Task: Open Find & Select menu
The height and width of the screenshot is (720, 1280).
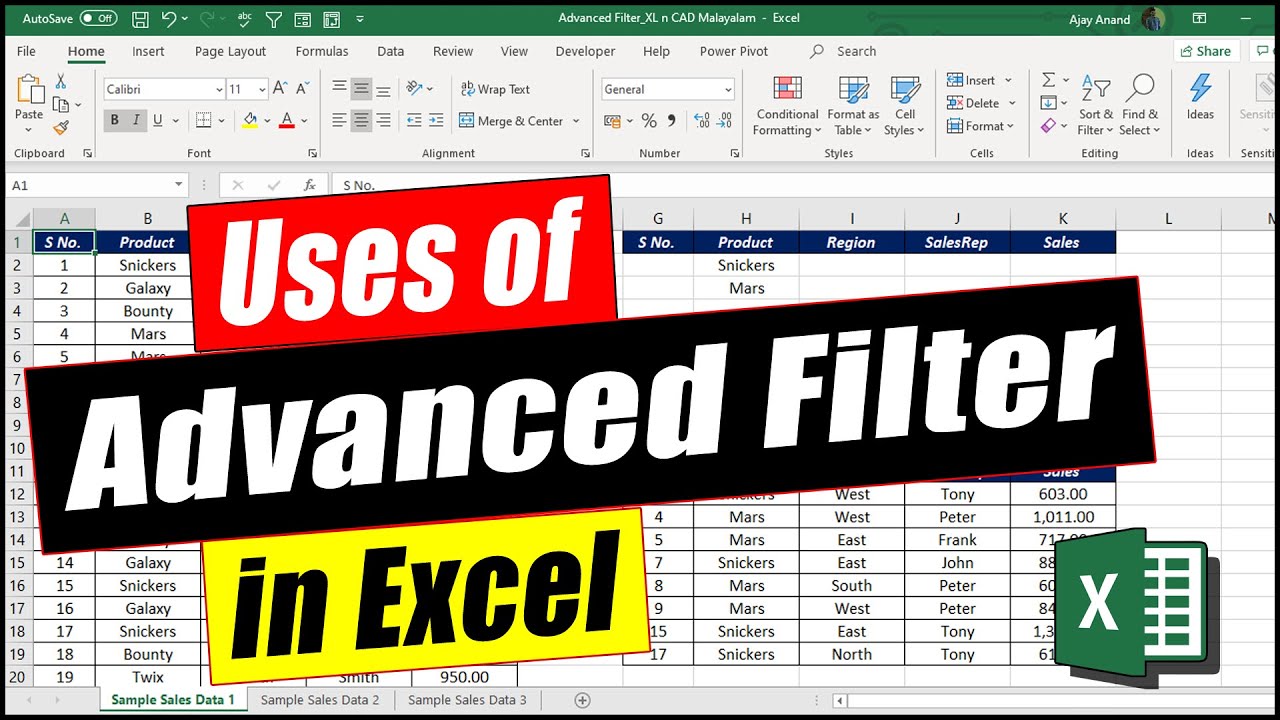Action: pos(1140,106)
